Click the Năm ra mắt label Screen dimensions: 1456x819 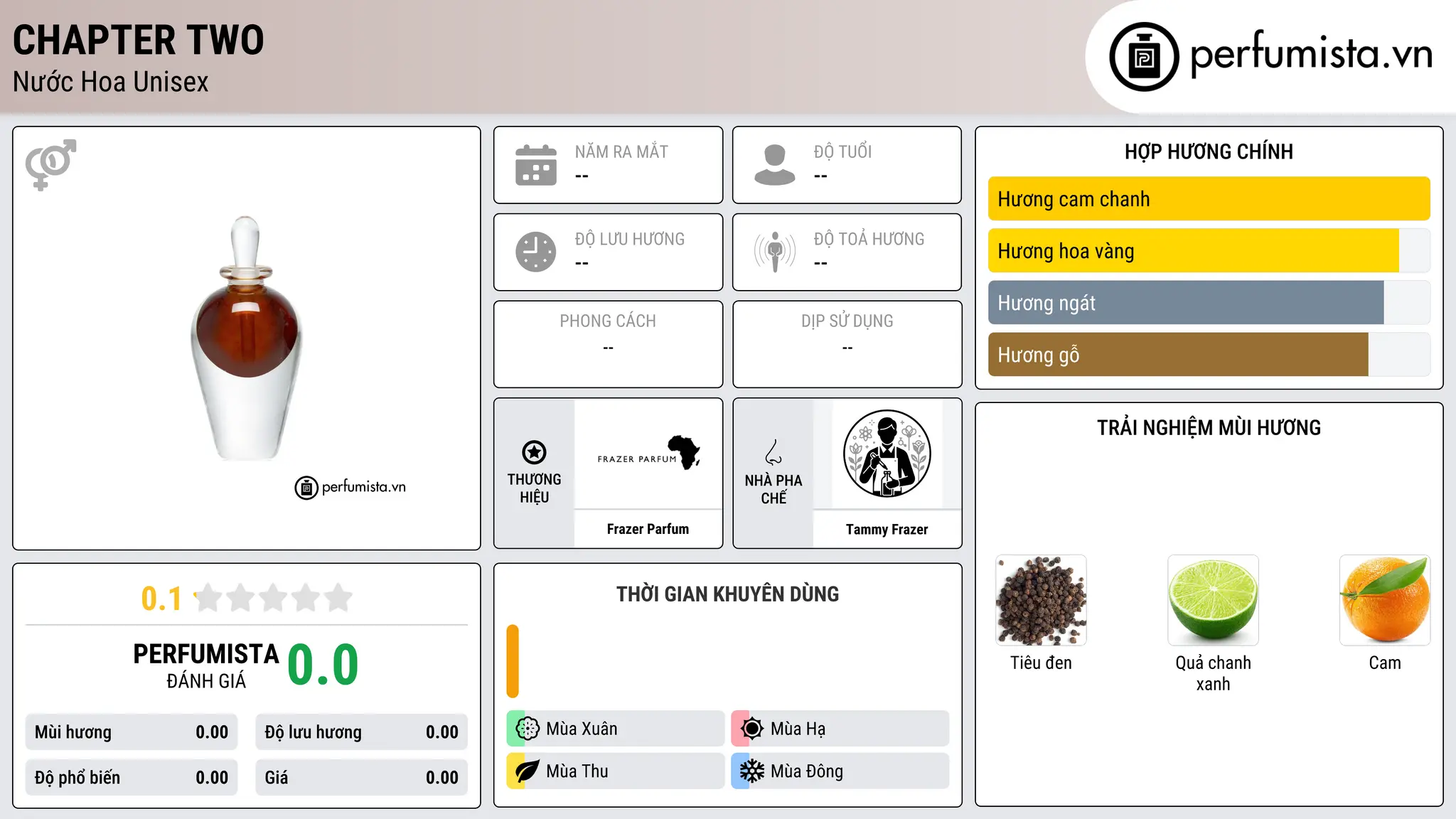click(x=621, y=151)
